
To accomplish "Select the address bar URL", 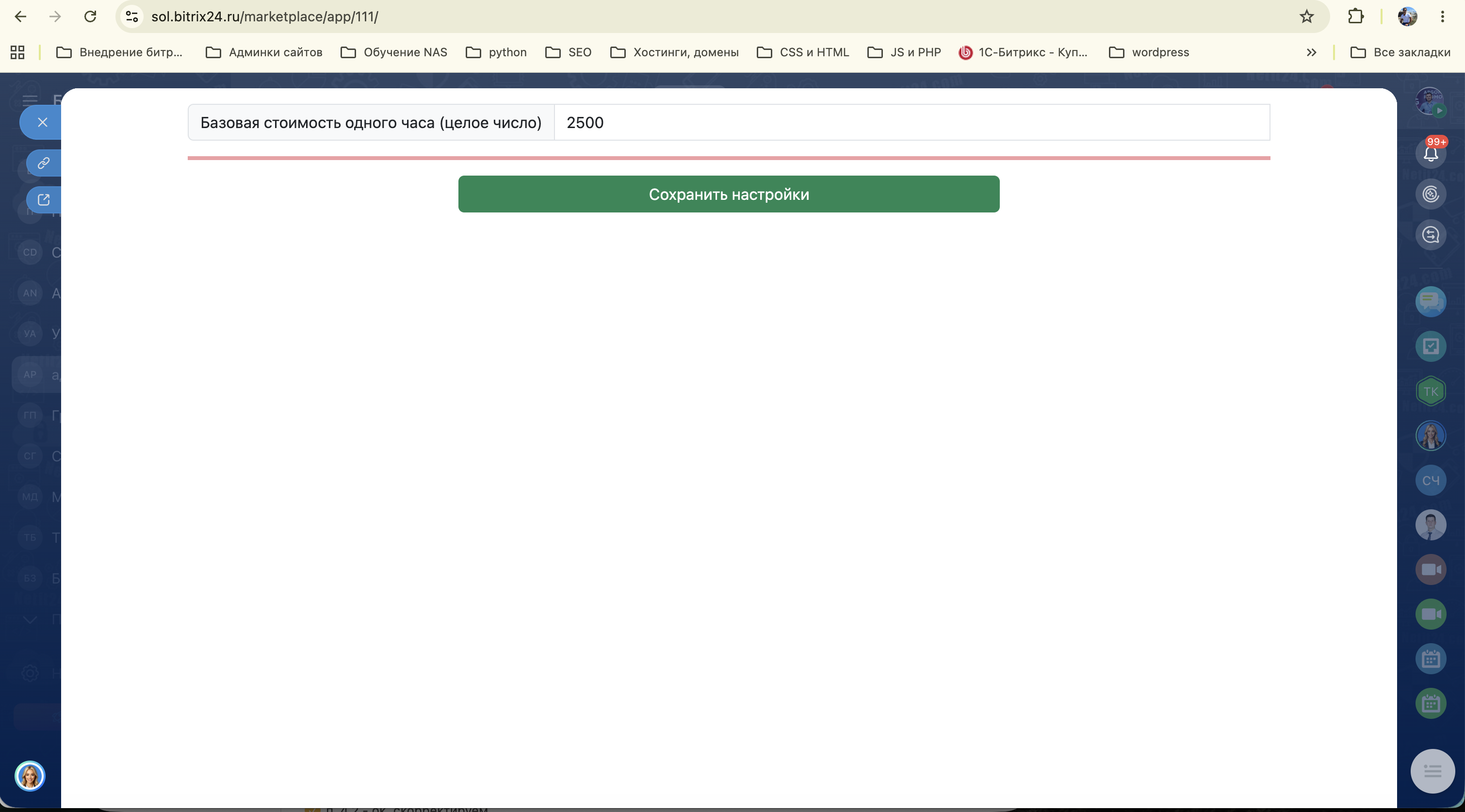I will [264, 16].
